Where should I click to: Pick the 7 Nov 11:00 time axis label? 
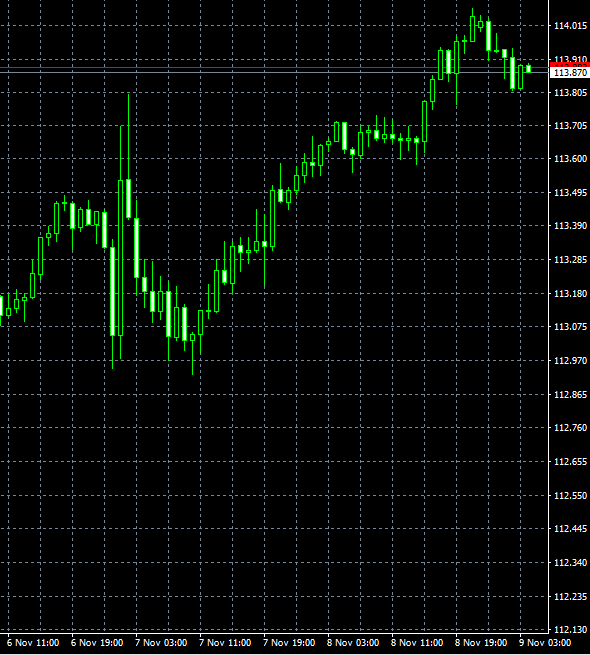click(225, 643)
